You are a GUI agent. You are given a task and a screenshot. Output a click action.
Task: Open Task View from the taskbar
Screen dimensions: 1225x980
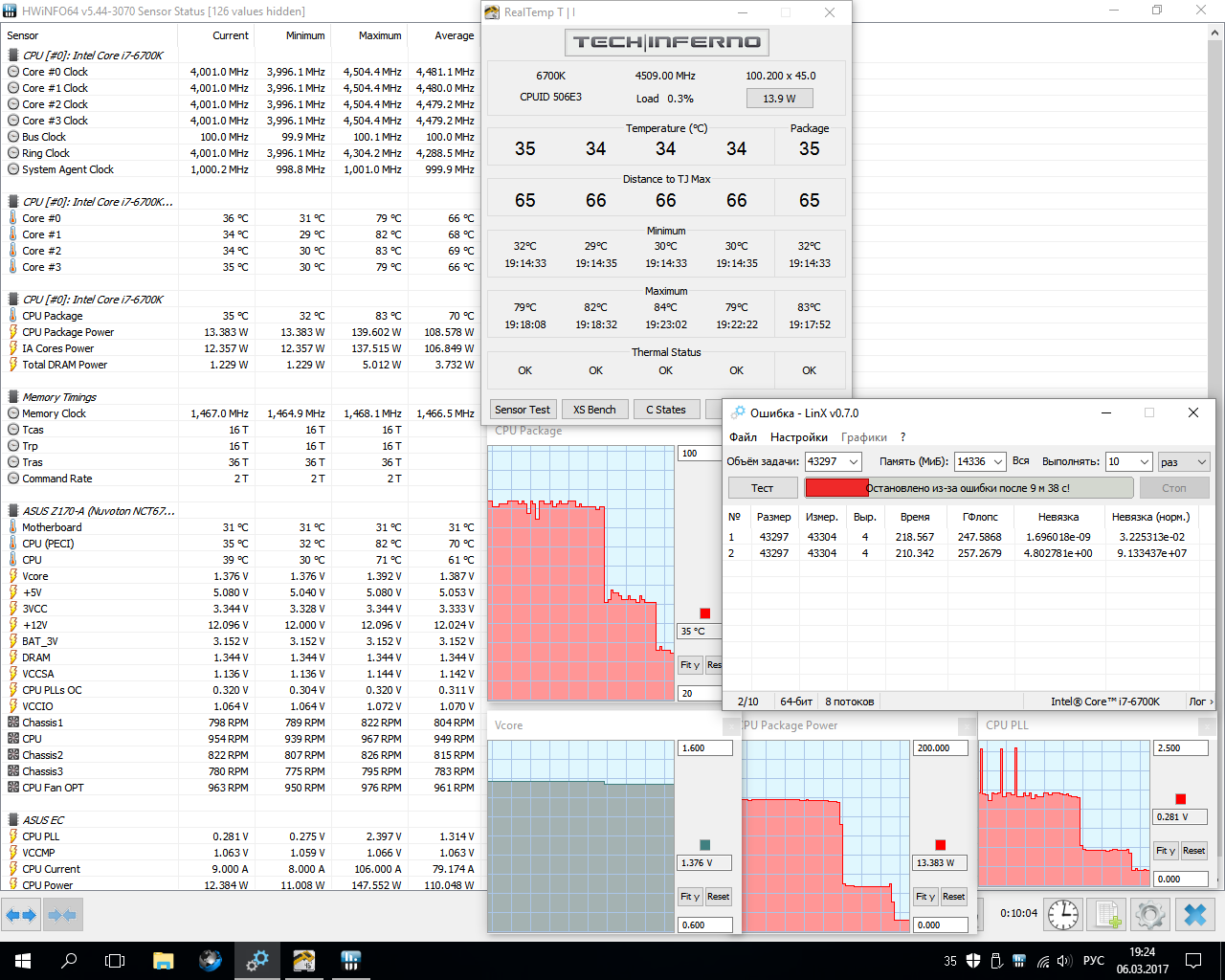click(115, 961)
